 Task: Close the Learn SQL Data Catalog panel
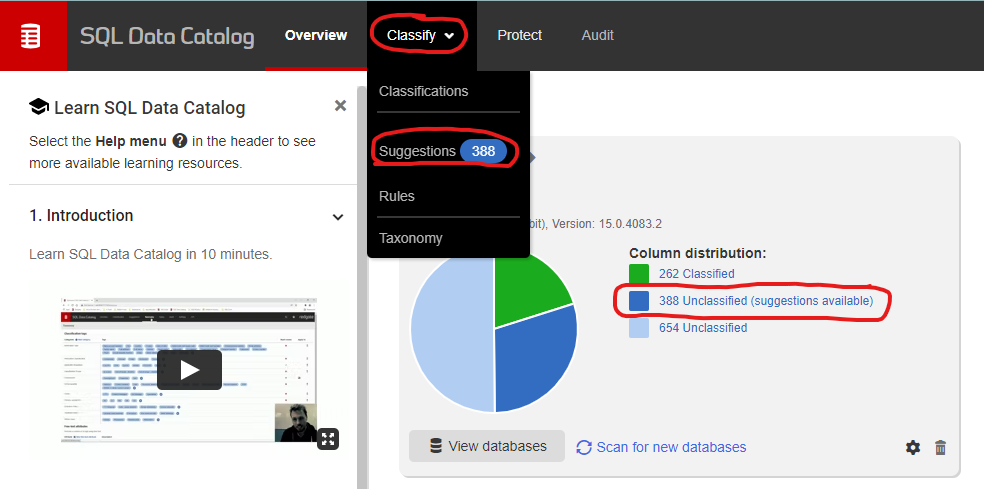340,106
